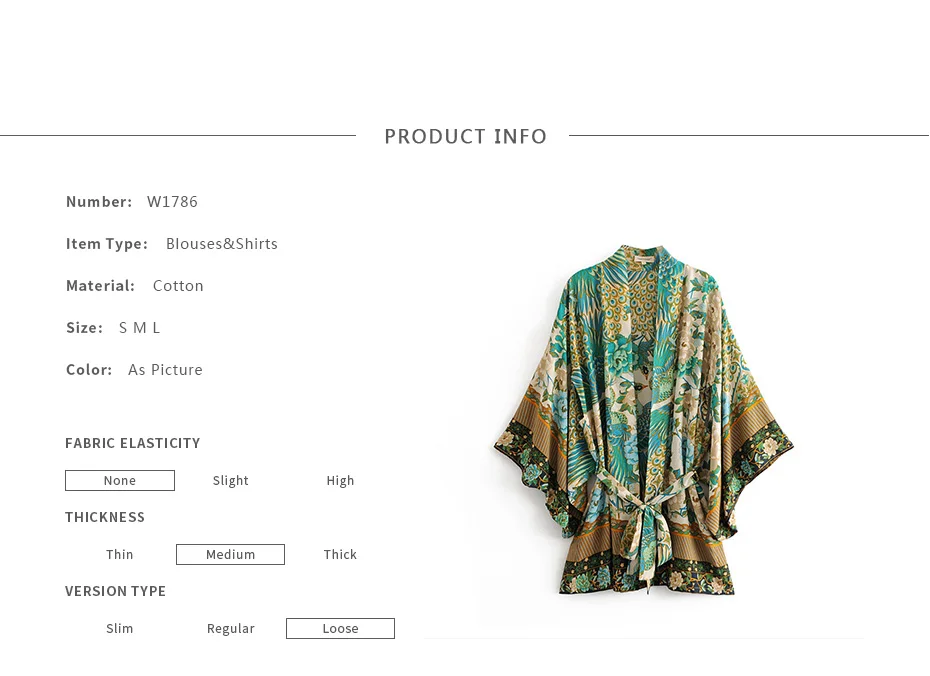Viewport: 930px width, 676px height.
Task: Click Blouses&Shirts item type text
Action: point(222,244)
